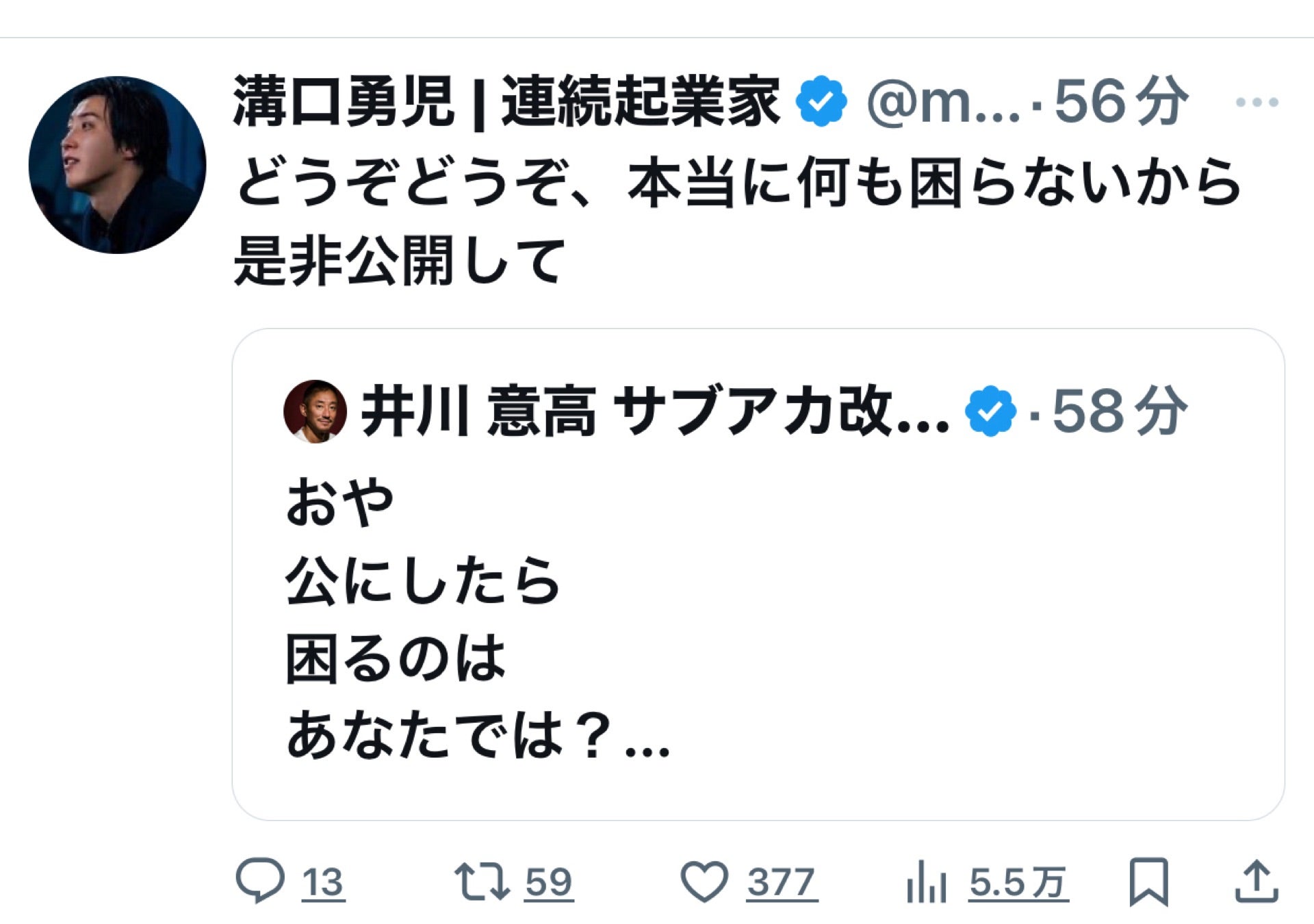Bookmark this post
This screenshot has height=924, width=1314.
[x=1148, y=881]
